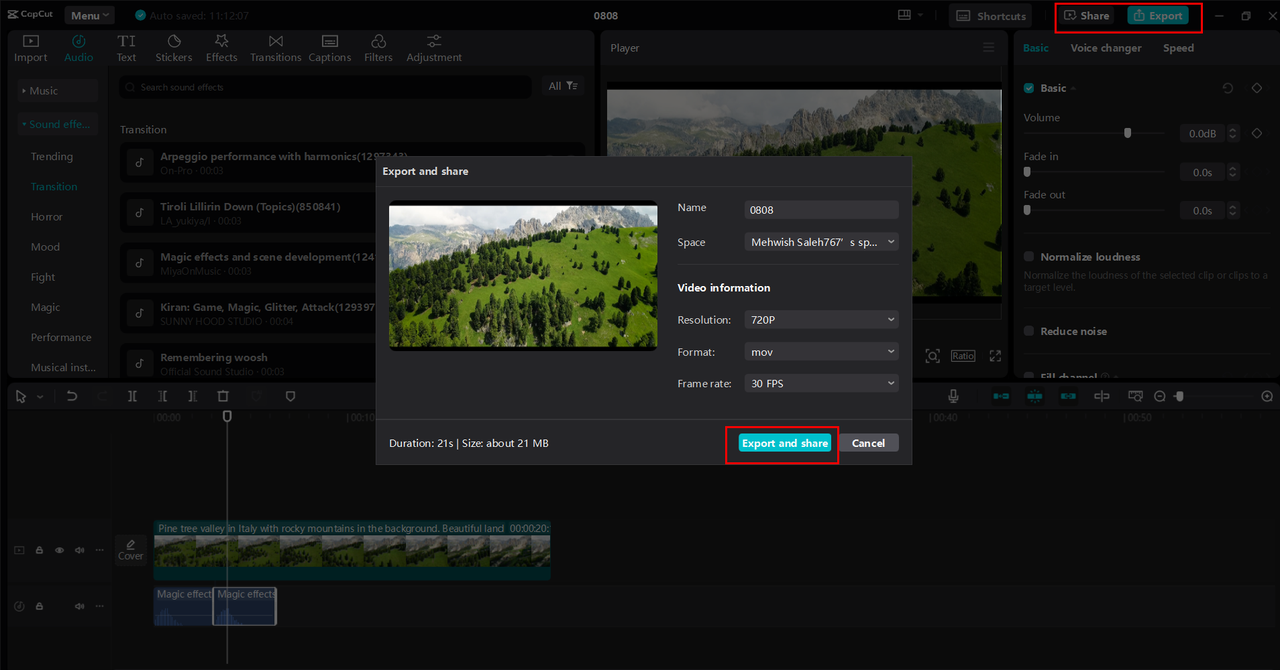Open the selection tool mode chevron
This screenshot has width=1280, height=670.
(40, 397)
